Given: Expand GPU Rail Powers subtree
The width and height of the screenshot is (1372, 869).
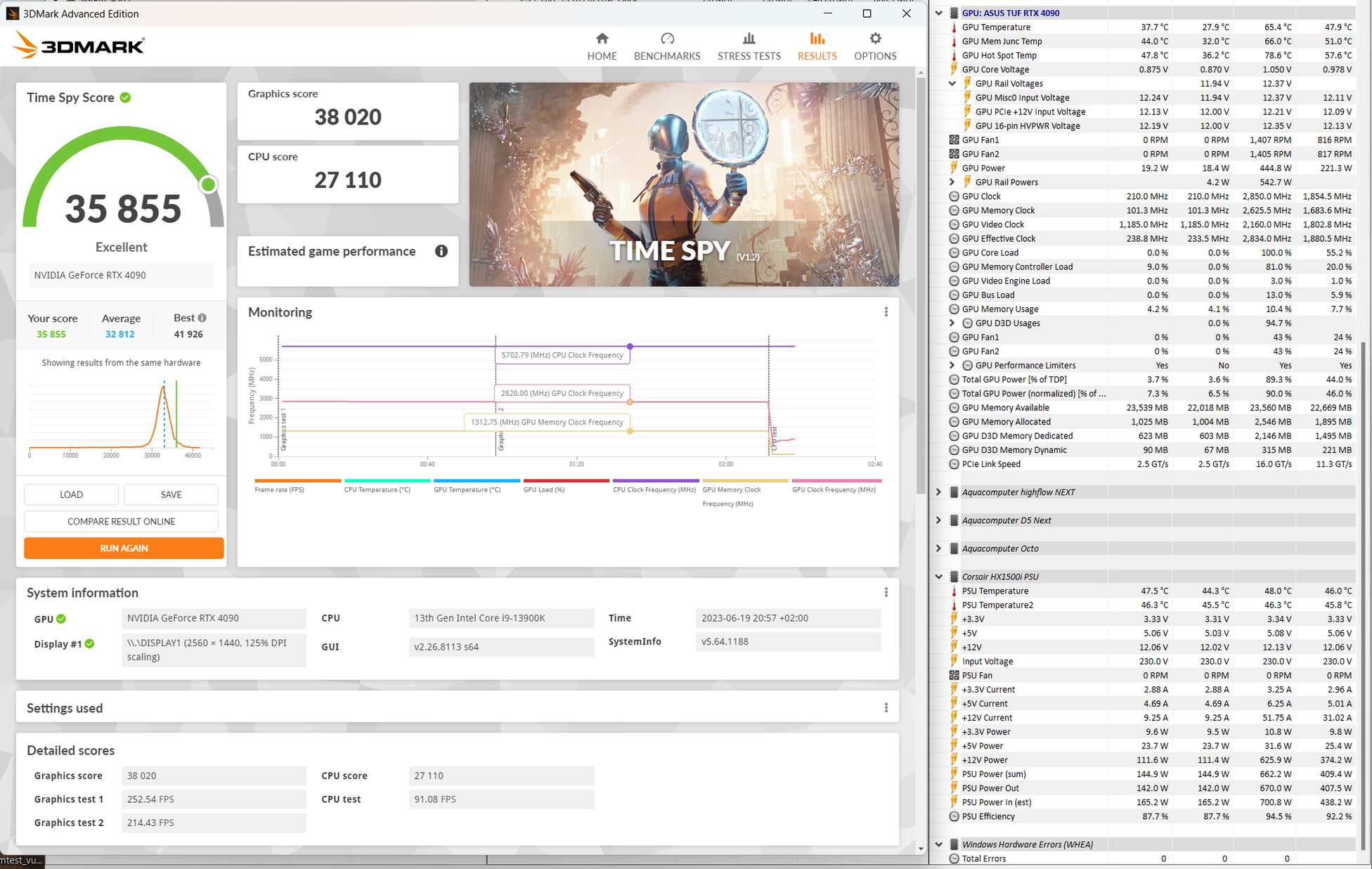Looking at the screenshot, I should point(952,182).
